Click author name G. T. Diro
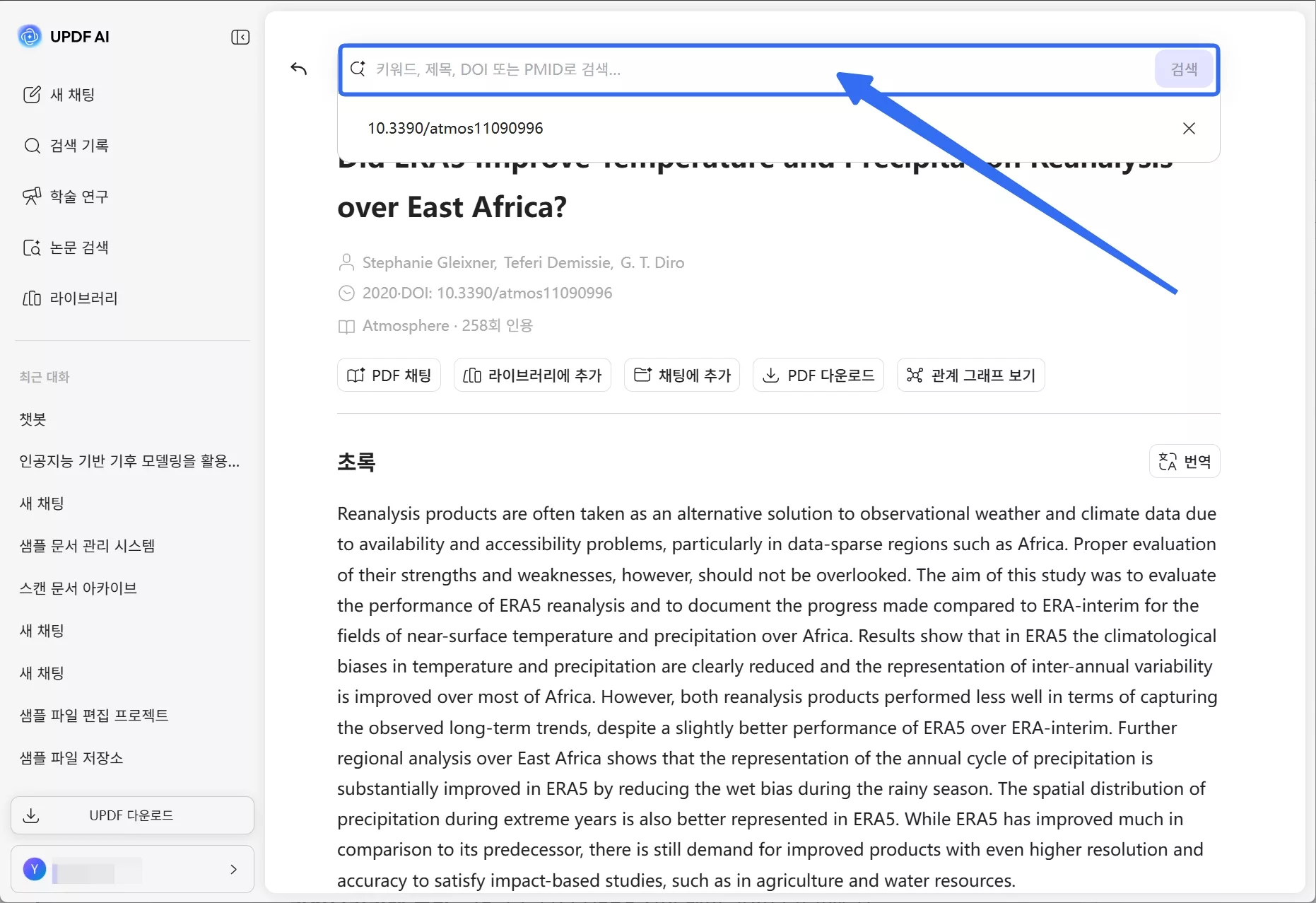Viewport: 1316px width, 903px height. point(652,262)
